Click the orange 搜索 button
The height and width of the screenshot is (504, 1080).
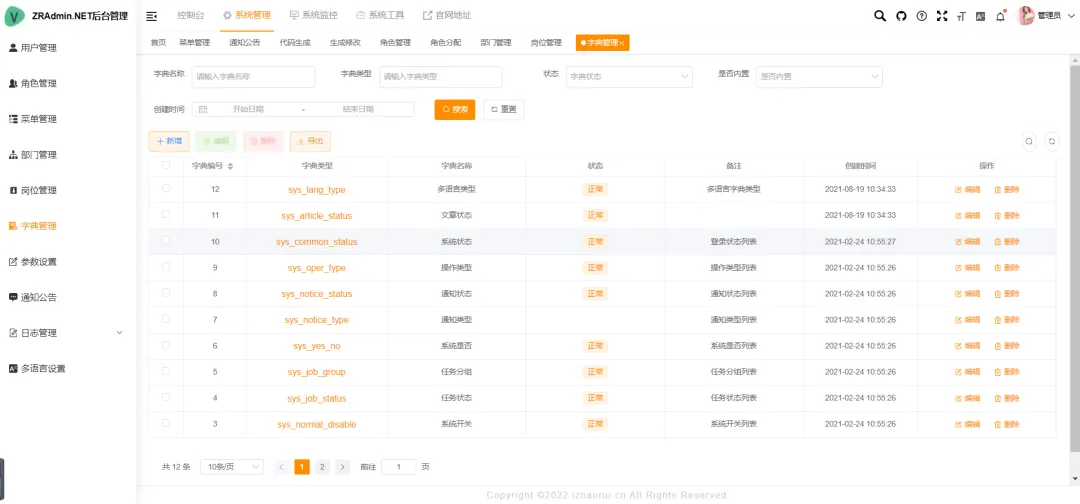(455, 109)
